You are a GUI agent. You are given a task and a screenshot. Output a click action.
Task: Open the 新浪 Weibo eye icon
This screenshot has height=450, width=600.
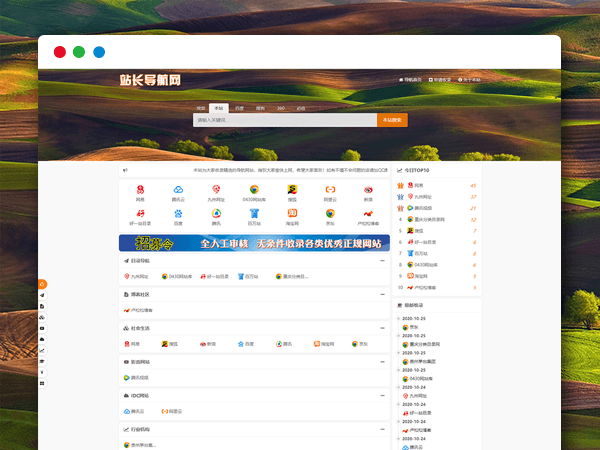point(368,189)
